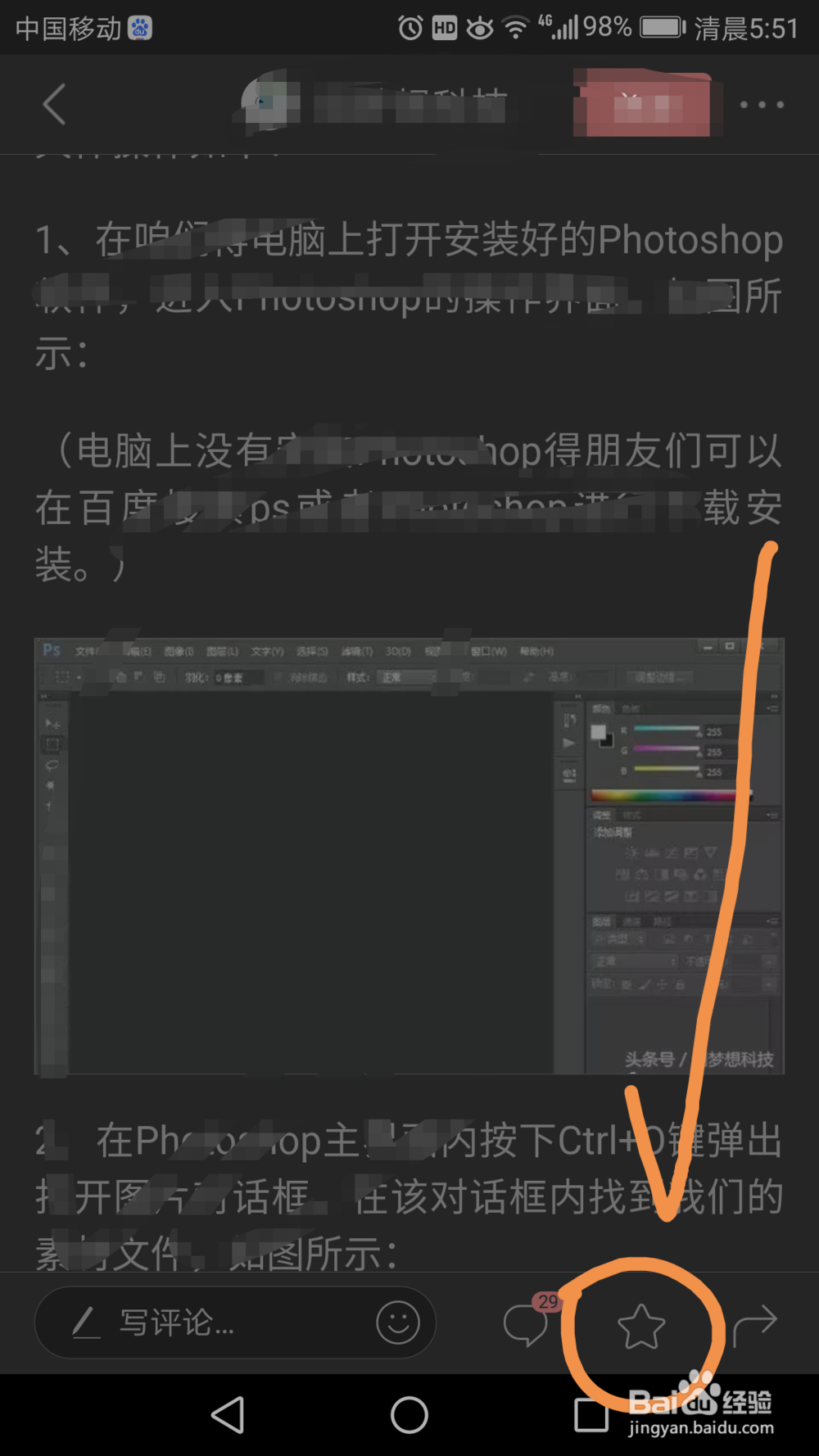Open the three-dot more options menu

point(762,105)
